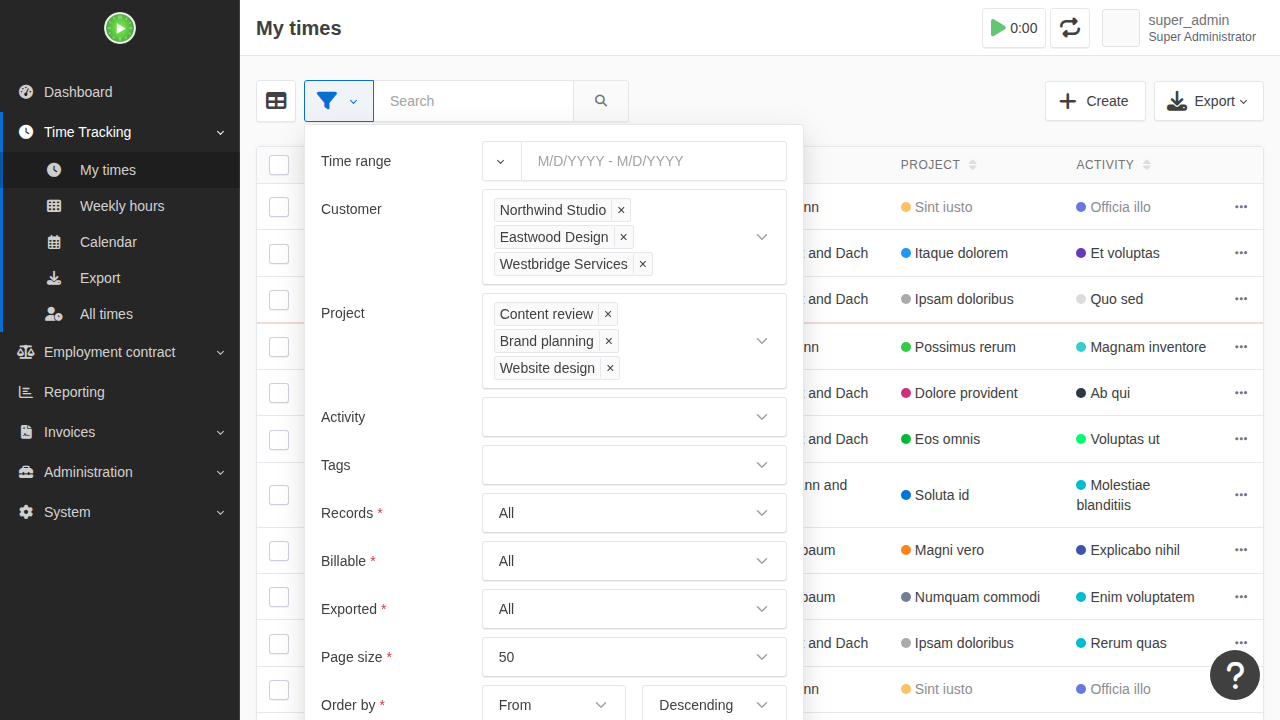Click the Kimai logo icon
This screenshot has width=1280, height=720.
click(120, 28)
